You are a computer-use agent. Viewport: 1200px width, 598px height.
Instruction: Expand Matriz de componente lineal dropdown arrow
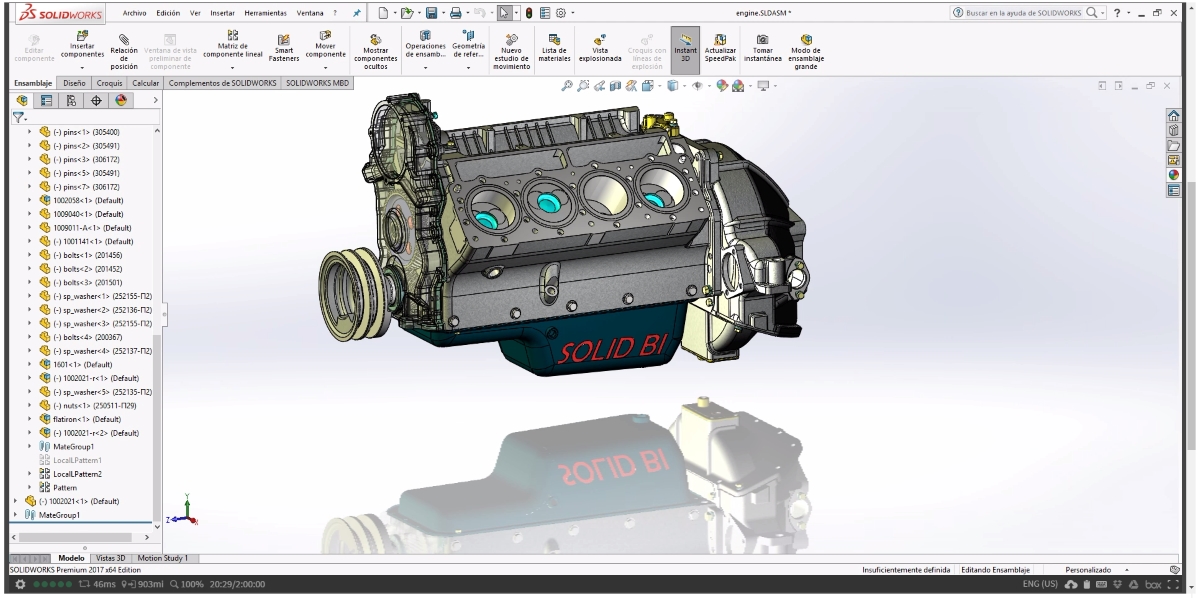pyautogui.click(x=231, y=68)
